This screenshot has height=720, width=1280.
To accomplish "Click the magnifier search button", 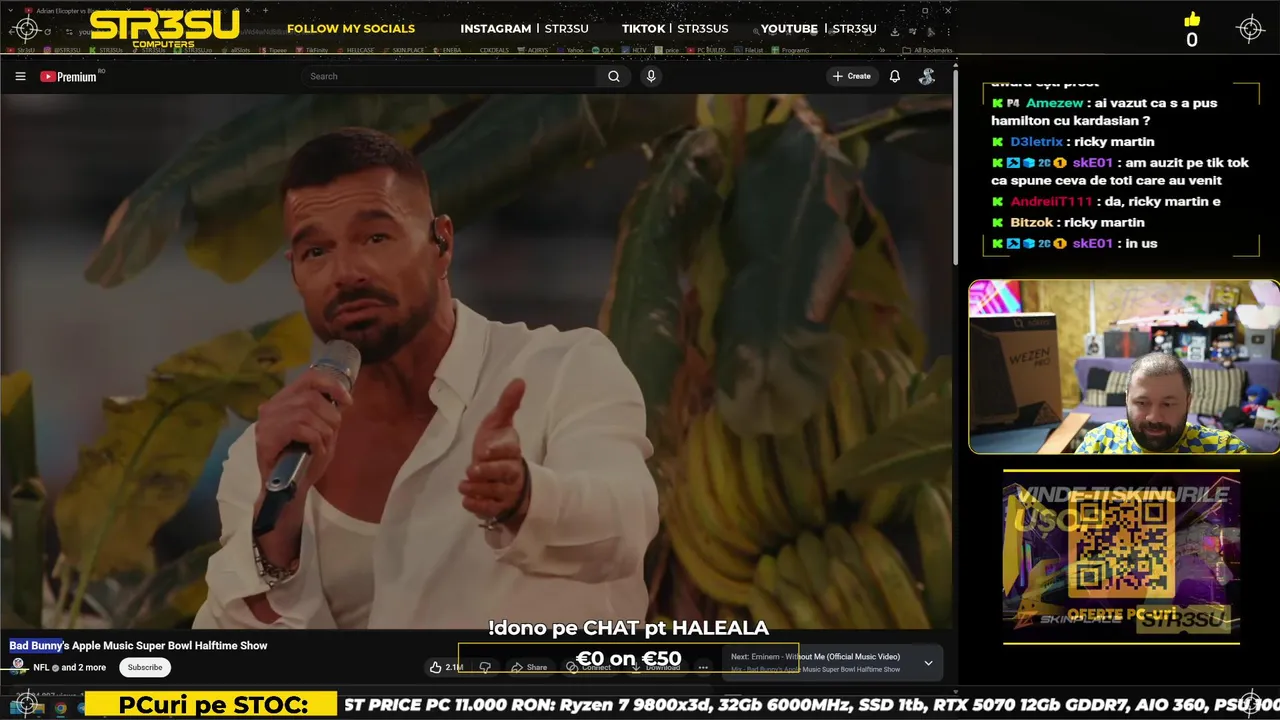I will 614,76.
